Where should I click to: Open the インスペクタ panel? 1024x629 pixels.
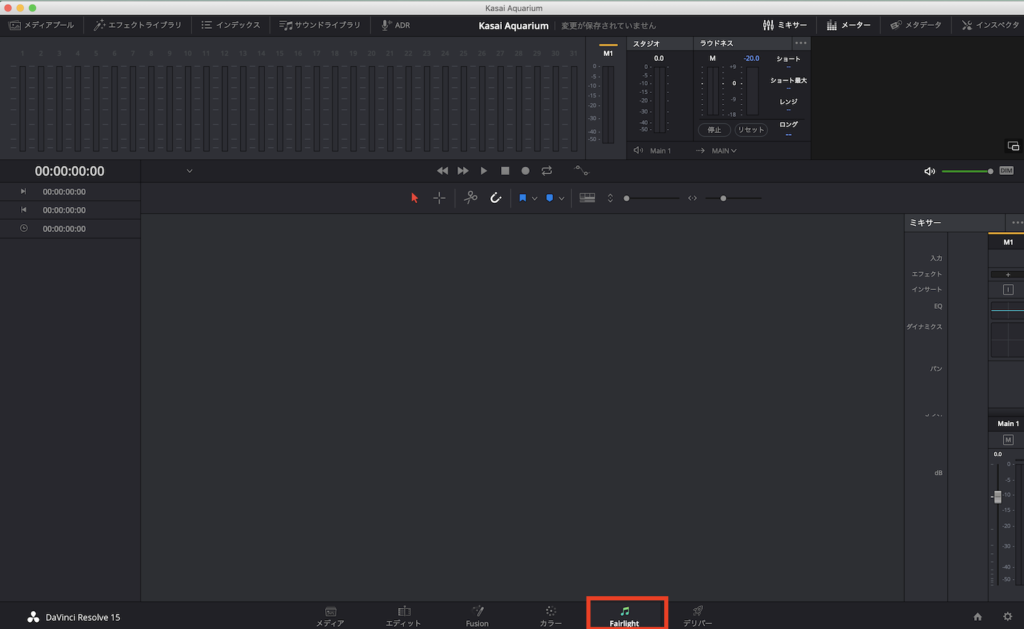(990, 25)
